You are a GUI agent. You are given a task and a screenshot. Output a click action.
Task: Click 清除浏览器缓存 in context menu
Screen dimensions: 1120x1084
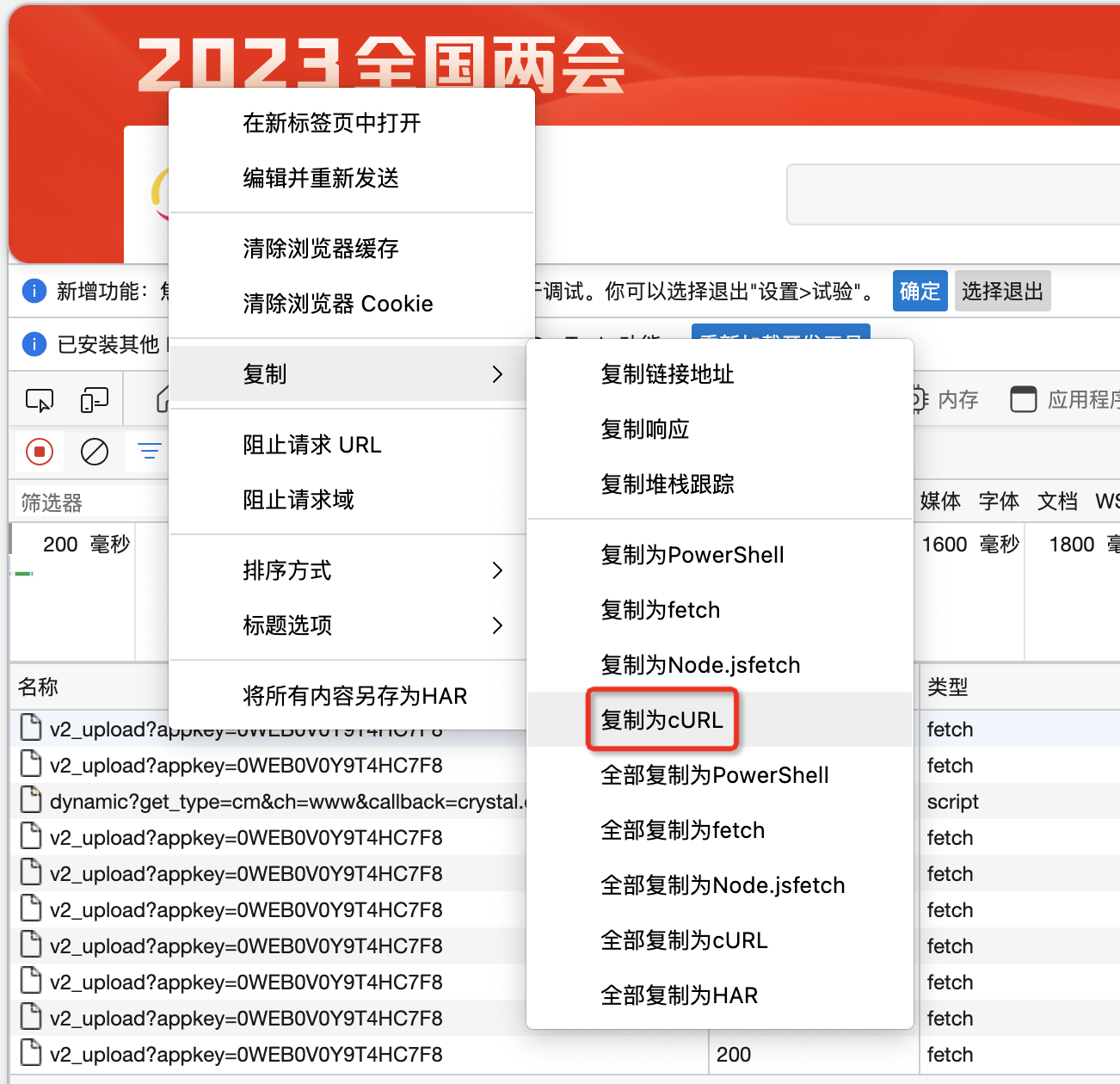click(x=321, y=249)
